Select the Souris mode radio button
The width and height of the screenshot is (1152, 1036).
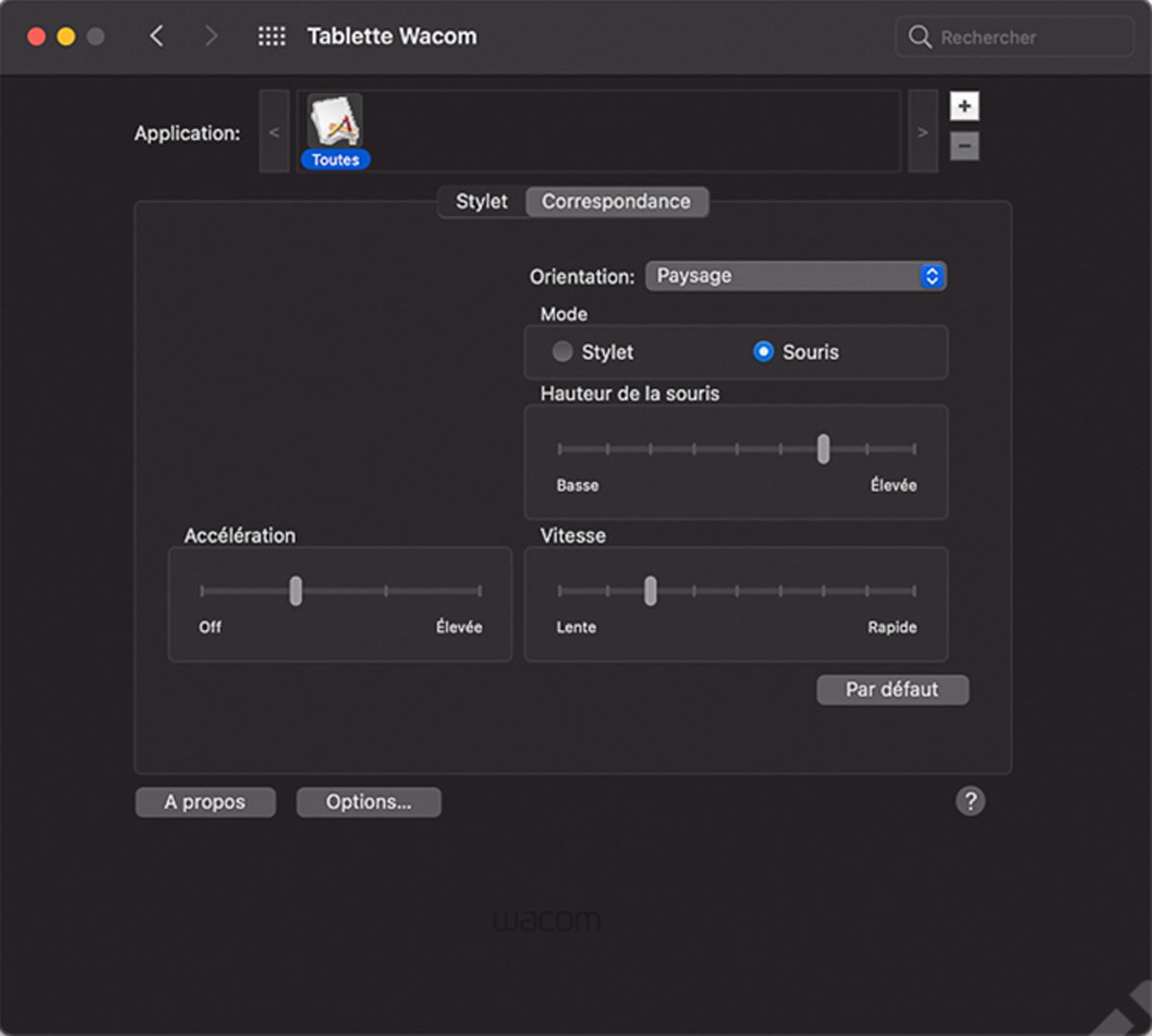tap(763, 351)
